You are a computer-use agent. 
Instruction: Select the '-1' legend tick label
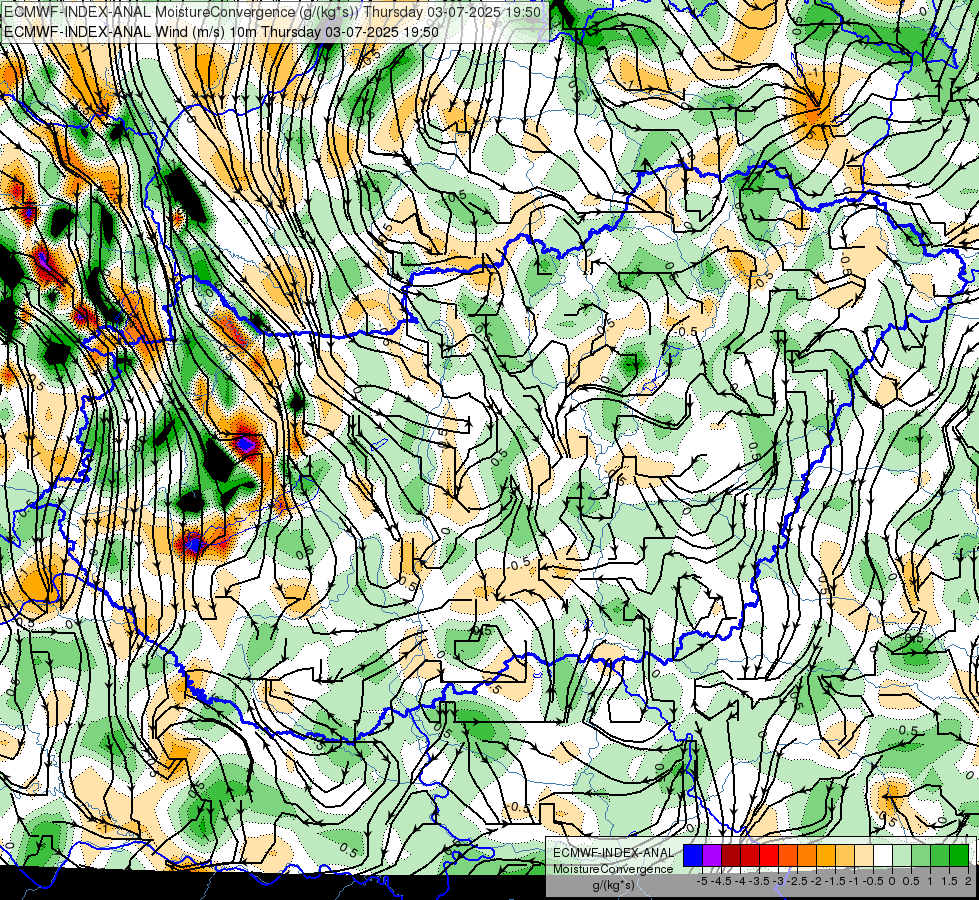854,881
